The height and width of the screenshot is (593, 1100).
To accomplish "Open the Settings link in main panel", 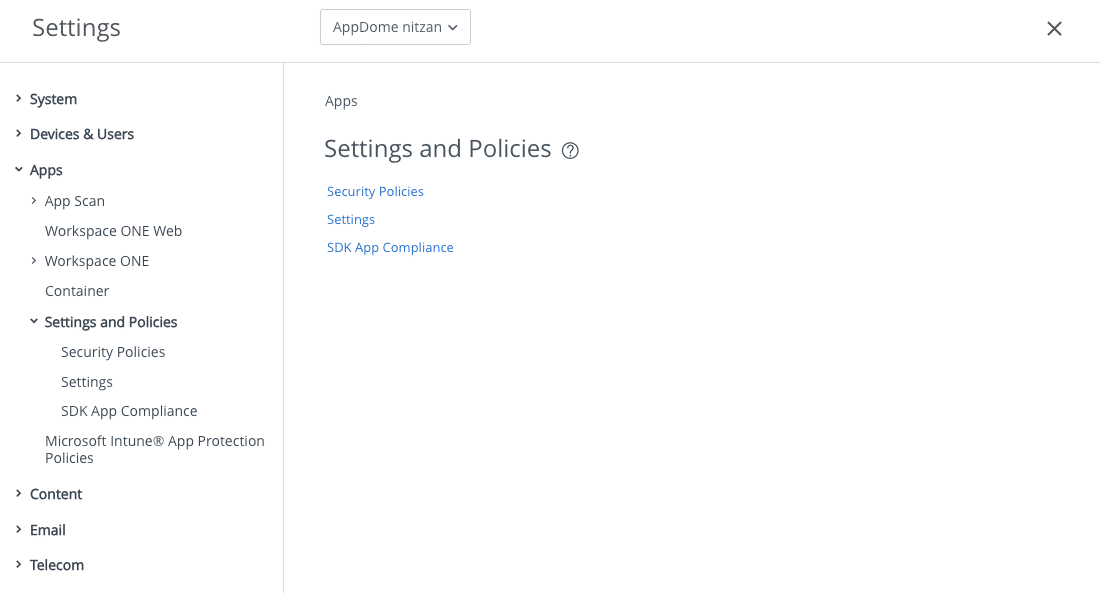I will click(x=350, y=219).
